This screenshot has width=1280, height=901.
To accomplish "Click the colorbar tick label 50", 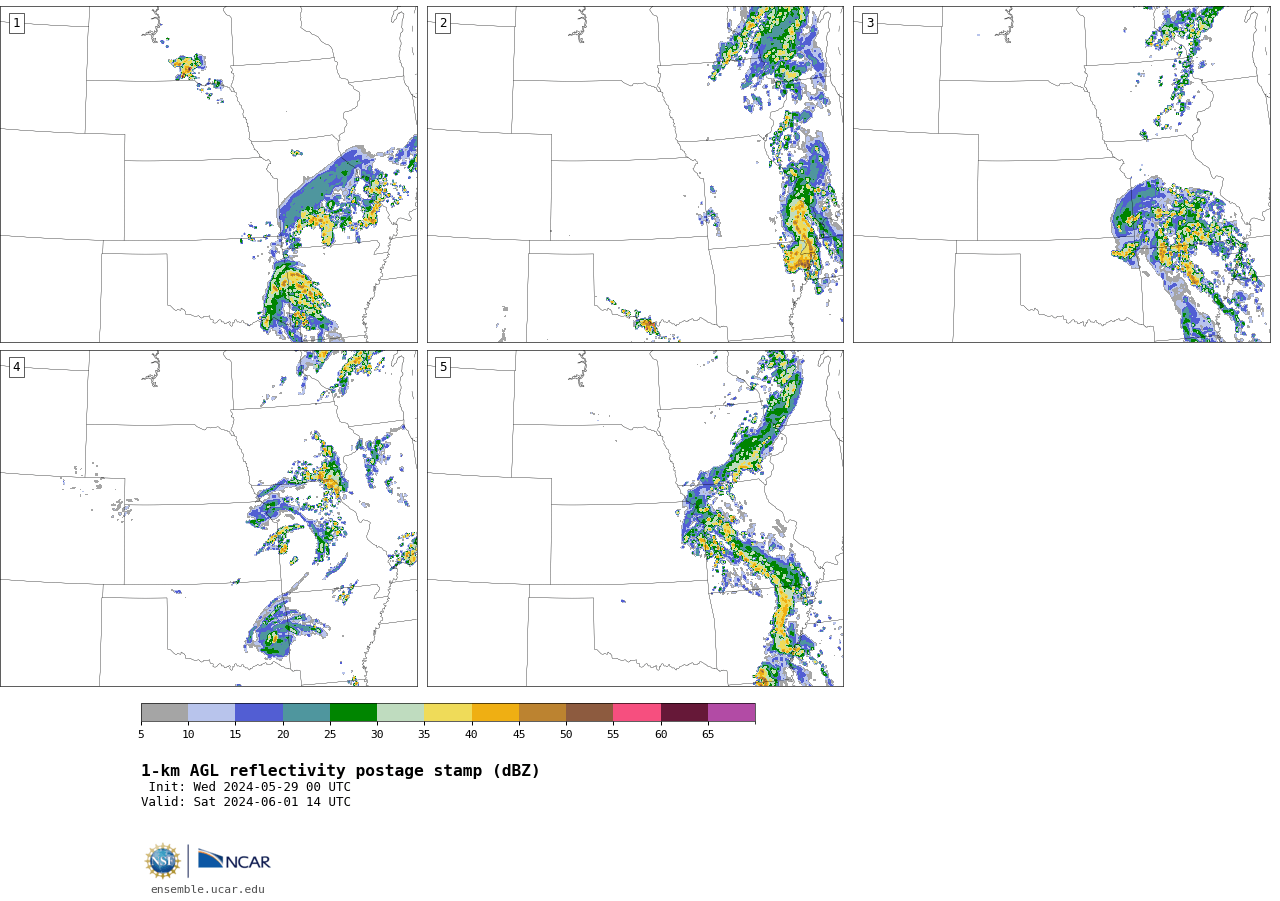I will pos(566,735).
